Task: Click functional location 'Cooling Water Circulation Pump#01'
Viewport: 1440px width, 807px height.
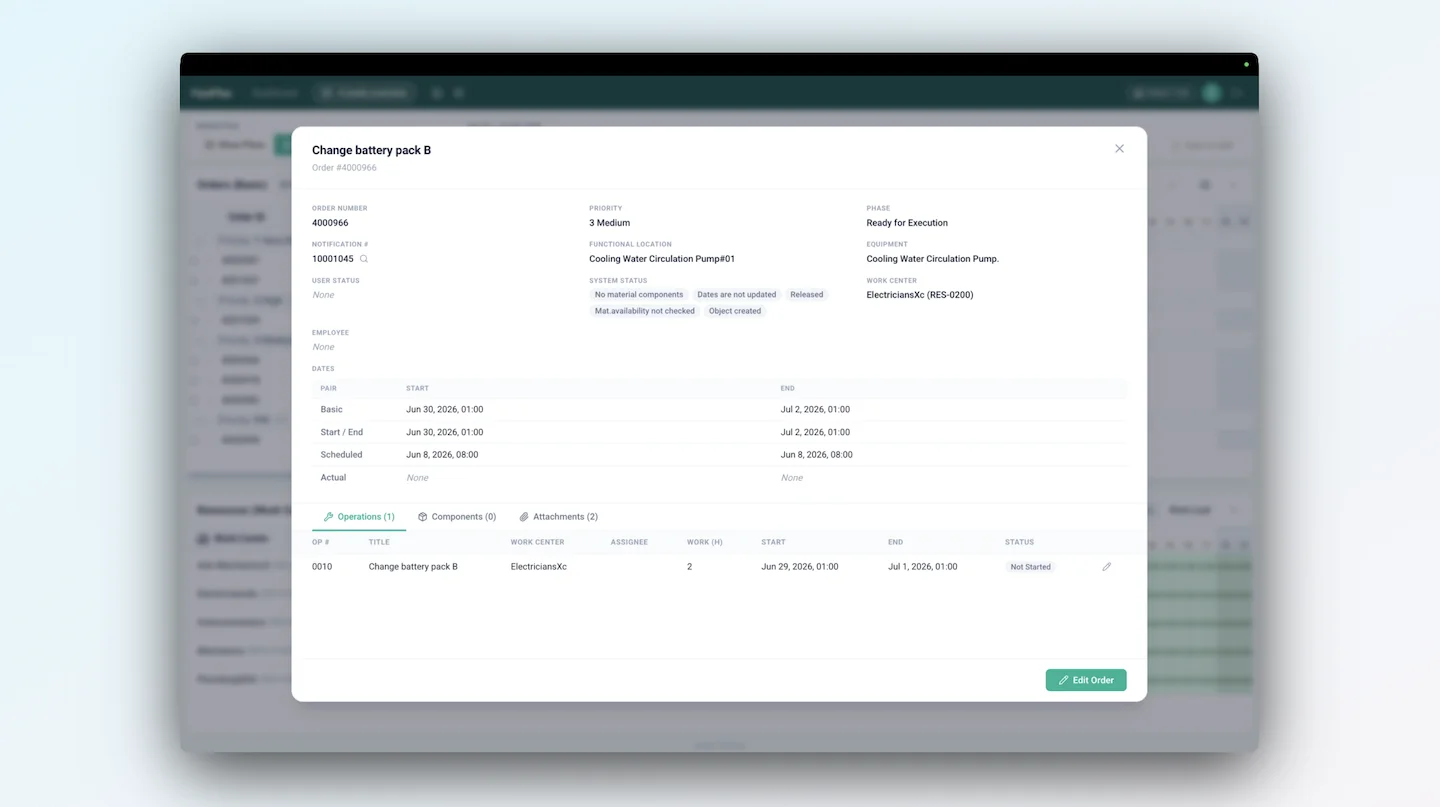Action: (x=662, y=259)
